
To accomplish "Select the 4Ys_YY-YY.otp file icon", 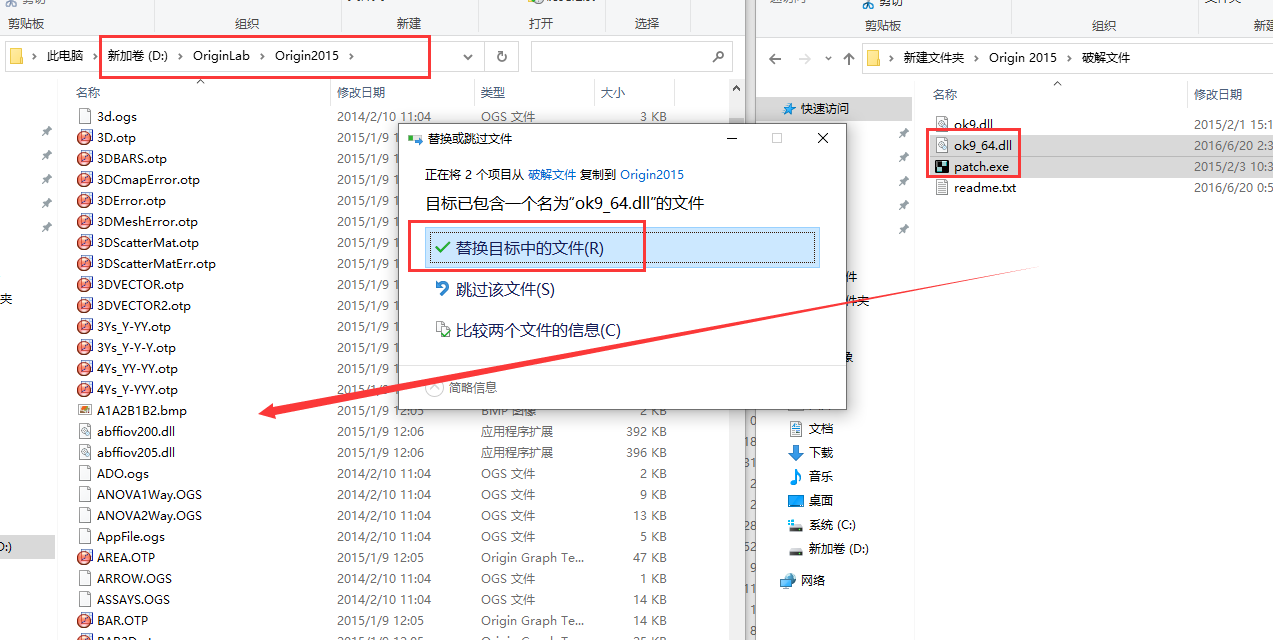I will 85,369.
